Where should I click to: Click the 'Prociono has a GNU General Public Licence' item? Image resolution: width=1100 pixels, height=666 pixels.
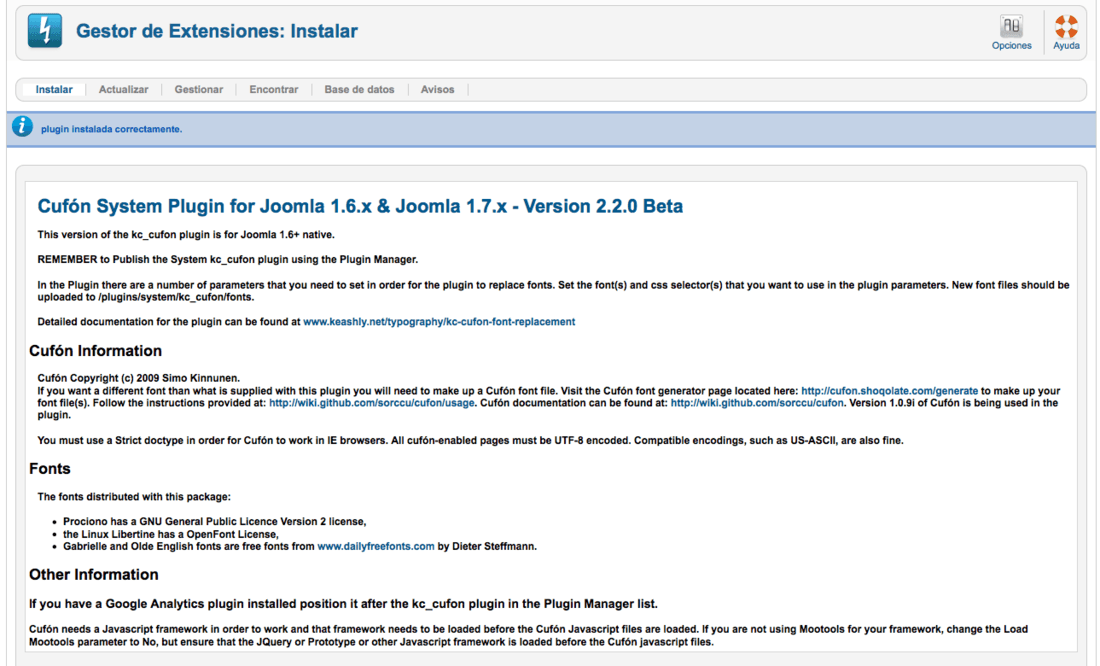[215, 521]
